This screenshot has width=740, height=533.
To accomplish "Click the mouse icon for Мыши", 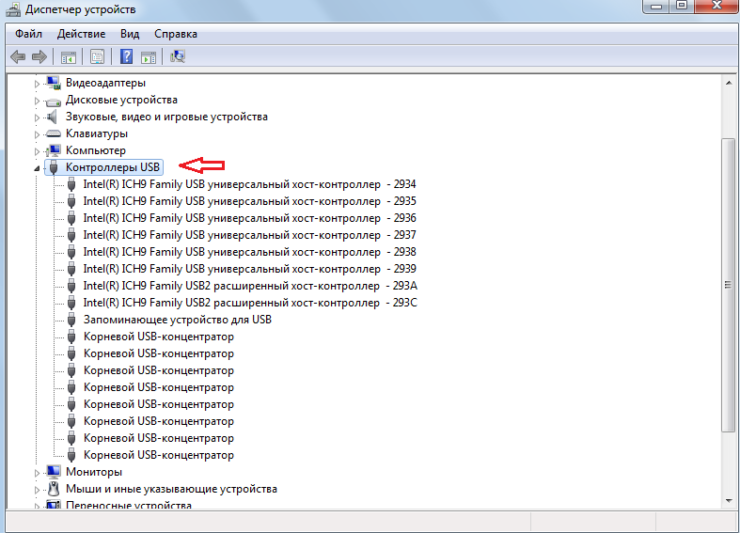I will point(54,489).
